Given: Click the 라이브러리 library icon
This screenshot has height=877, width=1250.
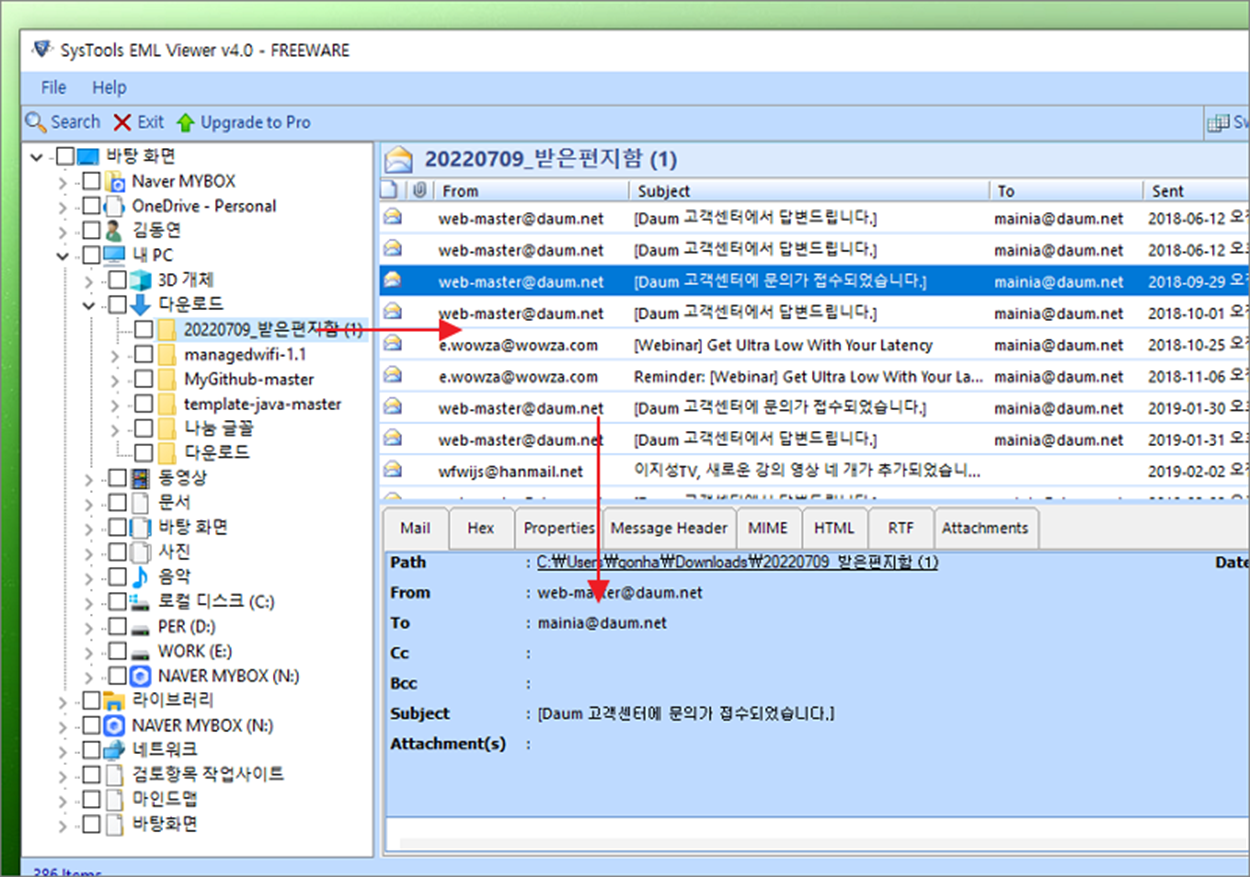Looking at the screenshot, I should point(116,700).
